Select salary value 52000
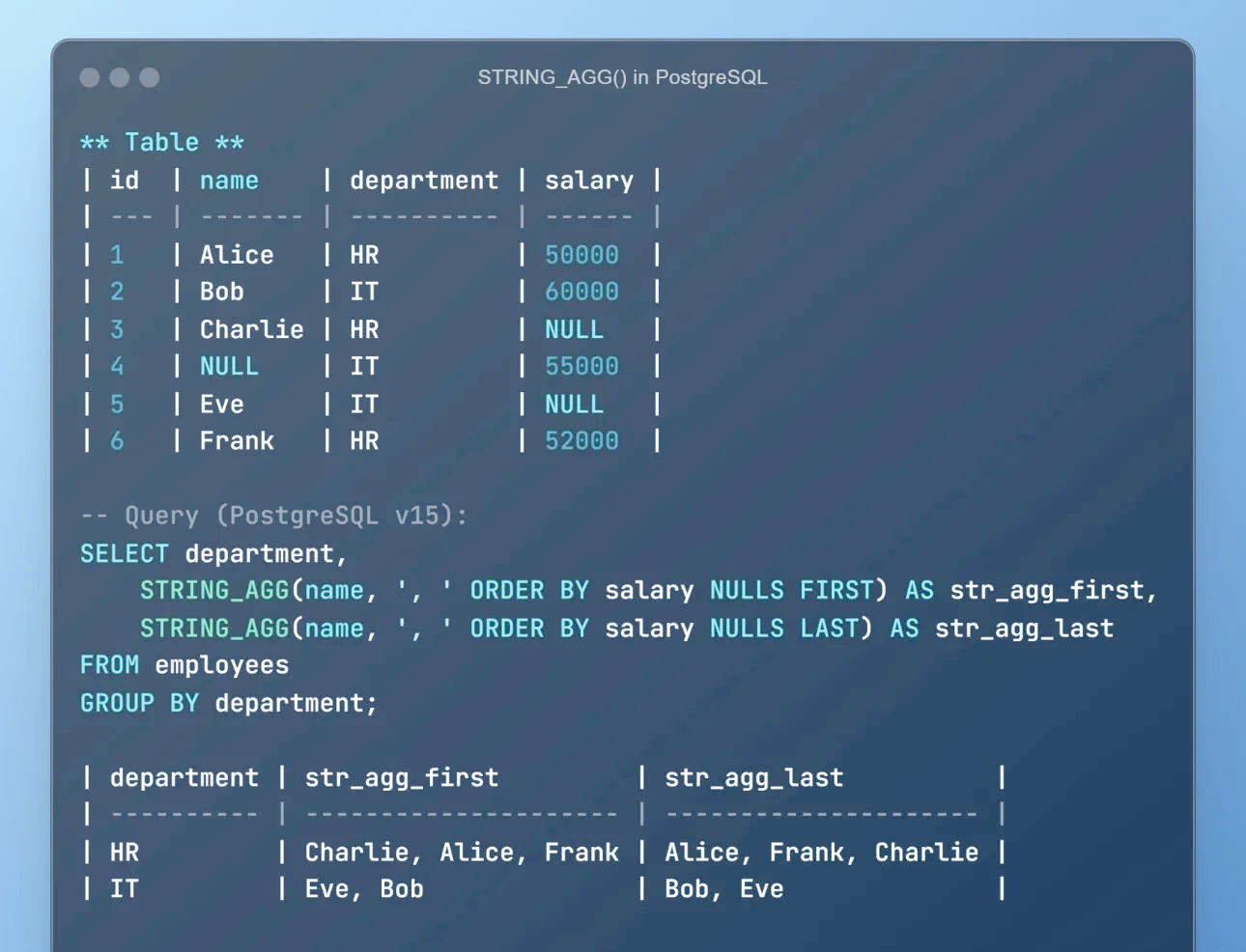This screenshot has height=952, width=1246. click(x=581, y=441)
